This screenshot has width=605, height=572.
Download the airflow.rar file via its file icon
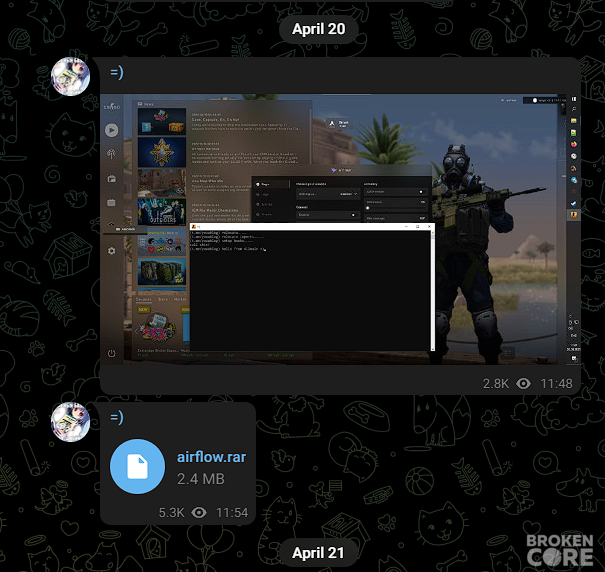coord(137,466)
